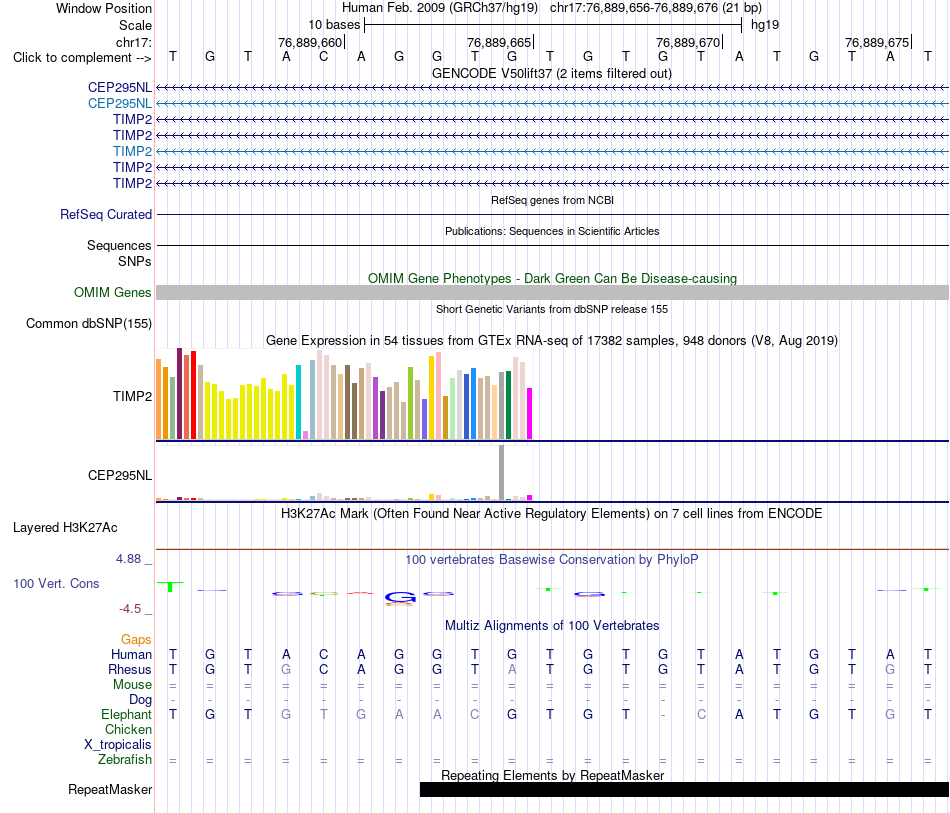Click 'Multiz Alignments of 100 Vertebrates' title
Viewport: 950px width, 813px height.
[552, 626]
